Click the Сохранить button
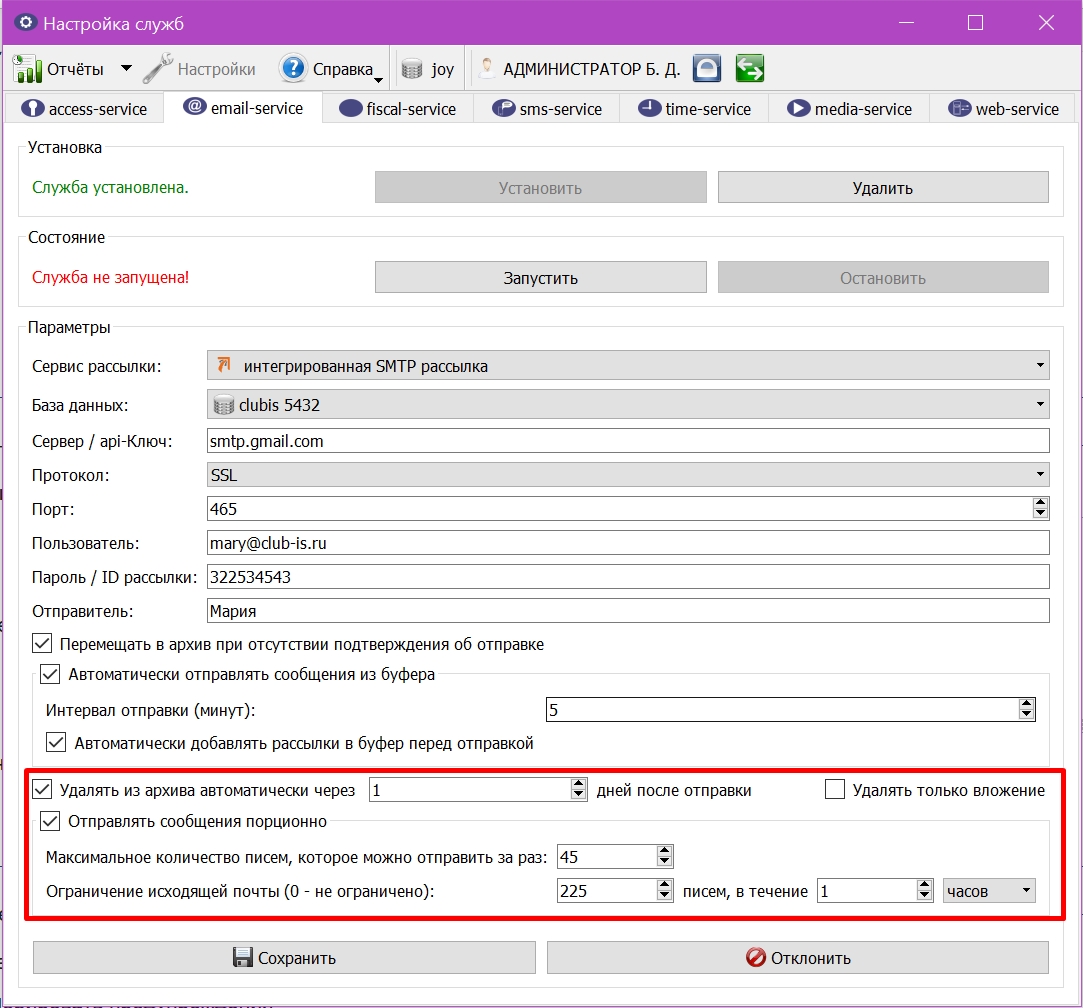1083x1008 pixels. tap(285, 958)
